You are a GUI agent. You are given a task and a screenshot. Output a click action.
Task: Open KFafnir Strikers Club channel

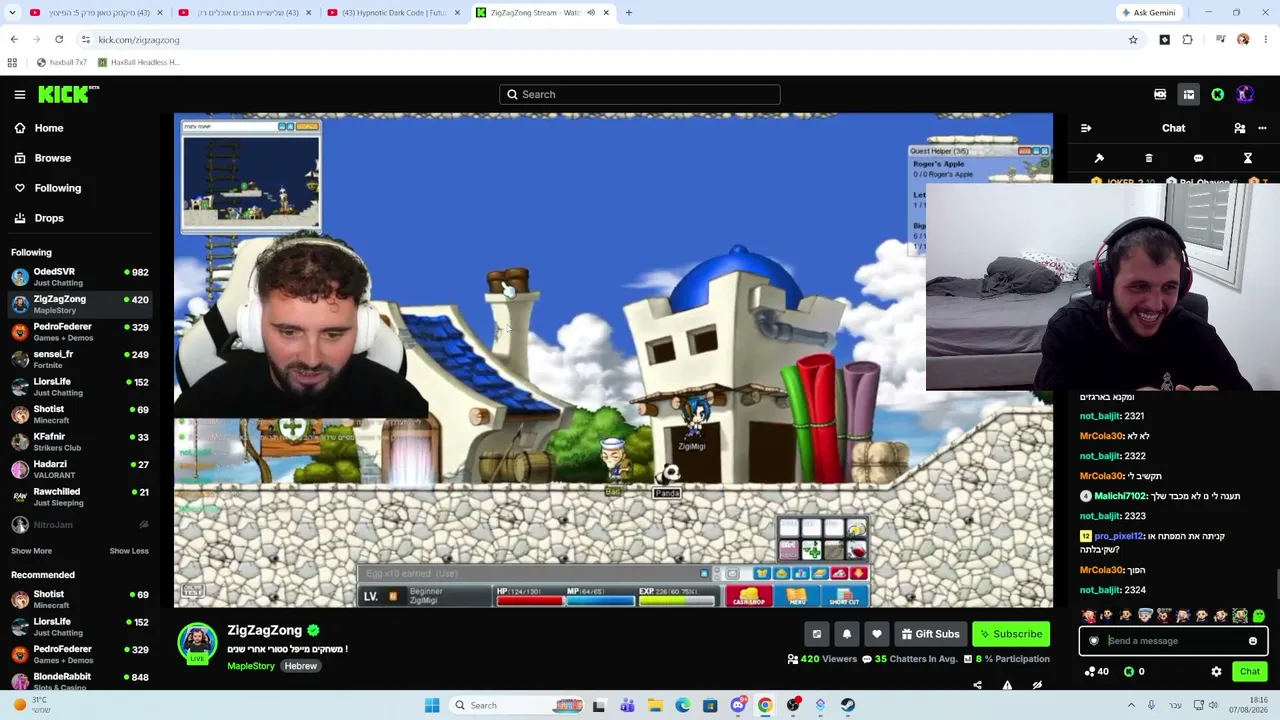tap(80, 442)
